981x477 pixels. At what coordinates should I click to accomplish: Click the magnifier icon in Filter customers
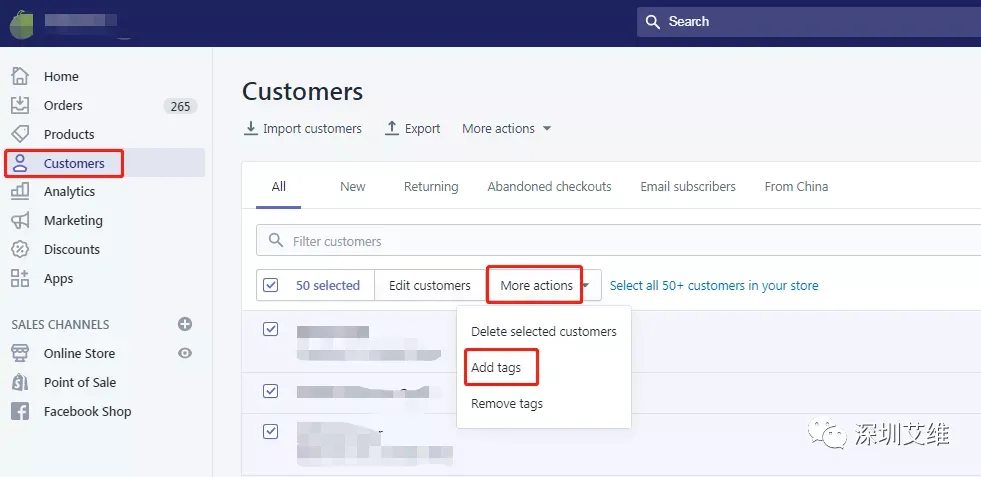coord(275,240)
